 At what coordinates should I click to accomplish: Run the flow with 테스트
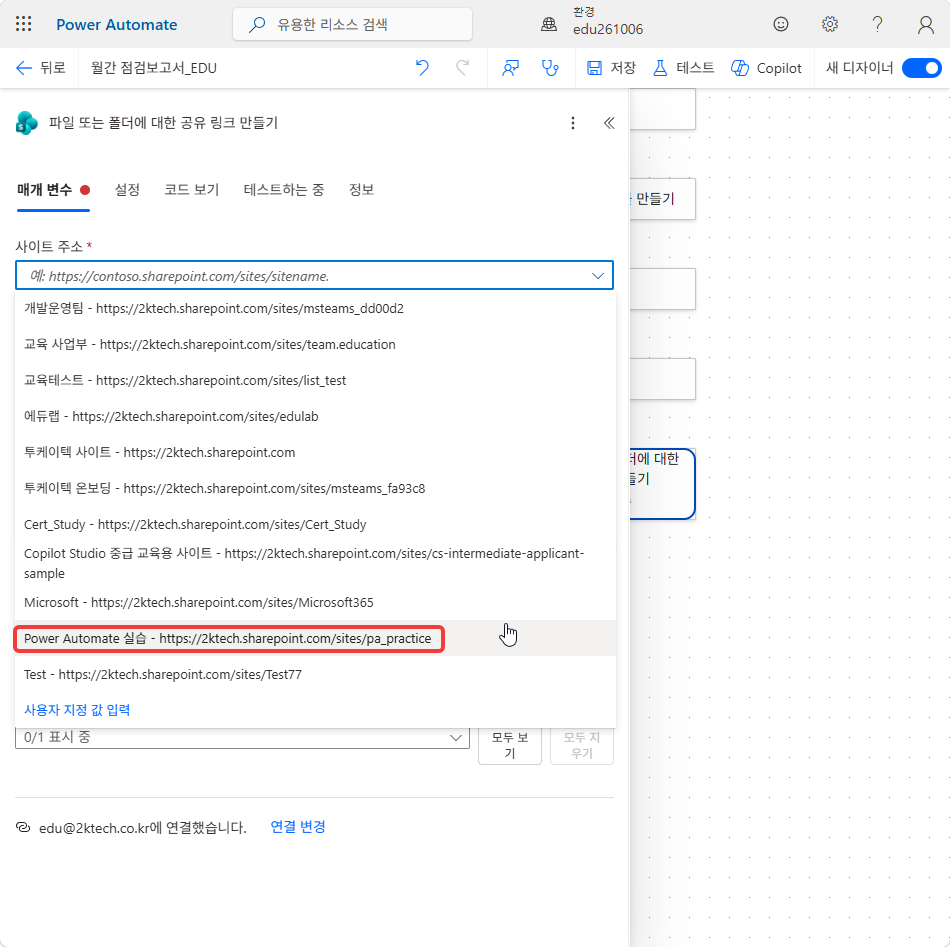point(683,68)
